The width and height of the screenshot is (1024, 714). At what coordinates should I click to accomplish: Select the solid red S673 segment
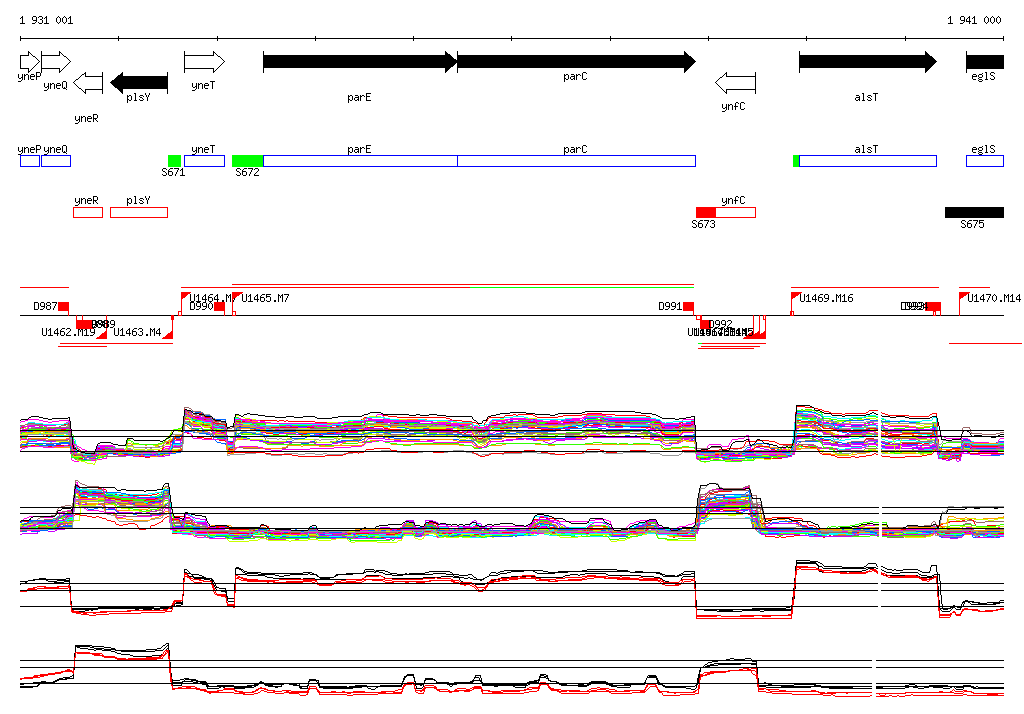point(706,212)
